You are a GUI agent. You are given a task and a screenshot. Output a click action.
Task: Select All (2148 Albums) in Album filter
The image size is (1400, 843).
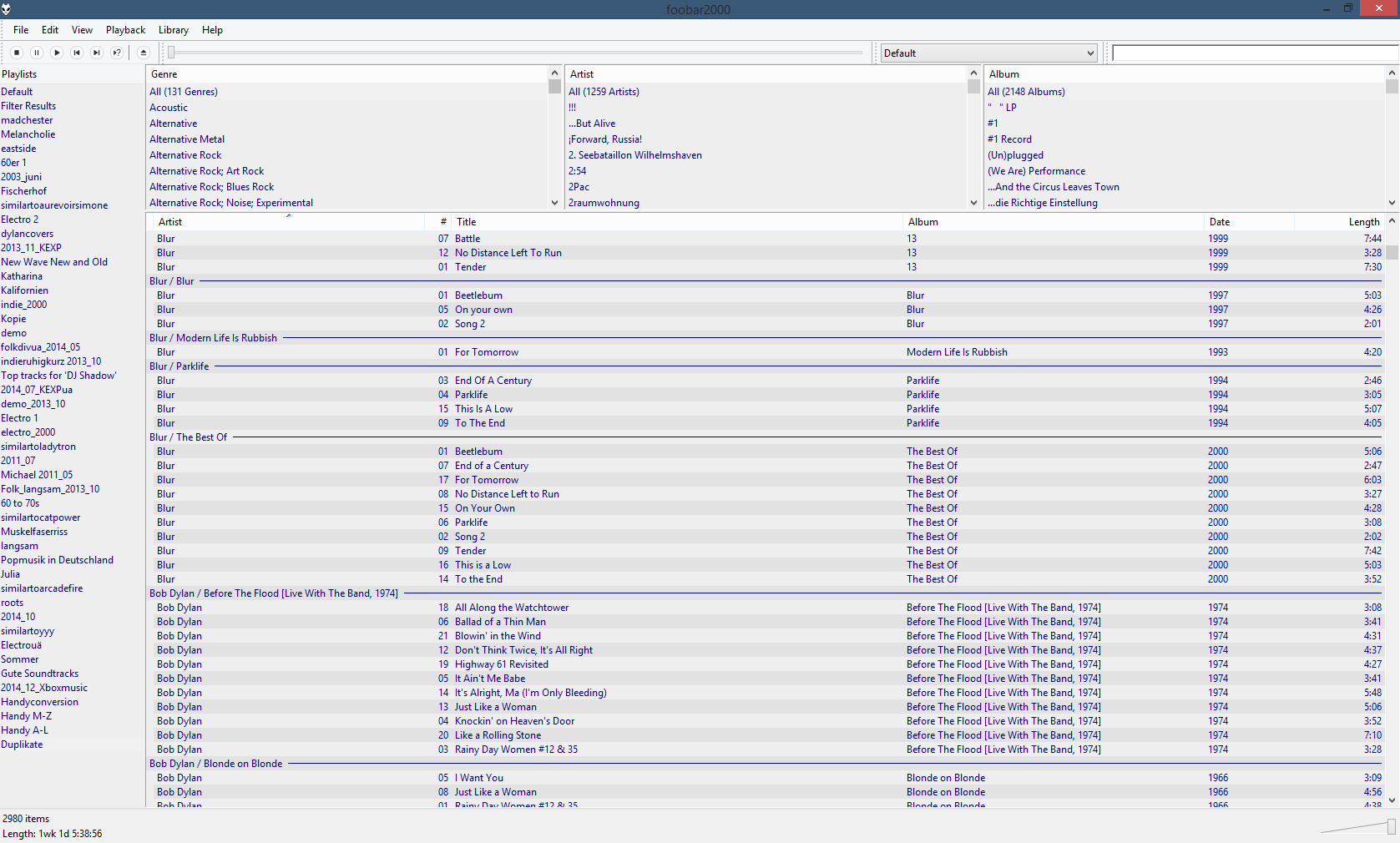pos(1026,92)
